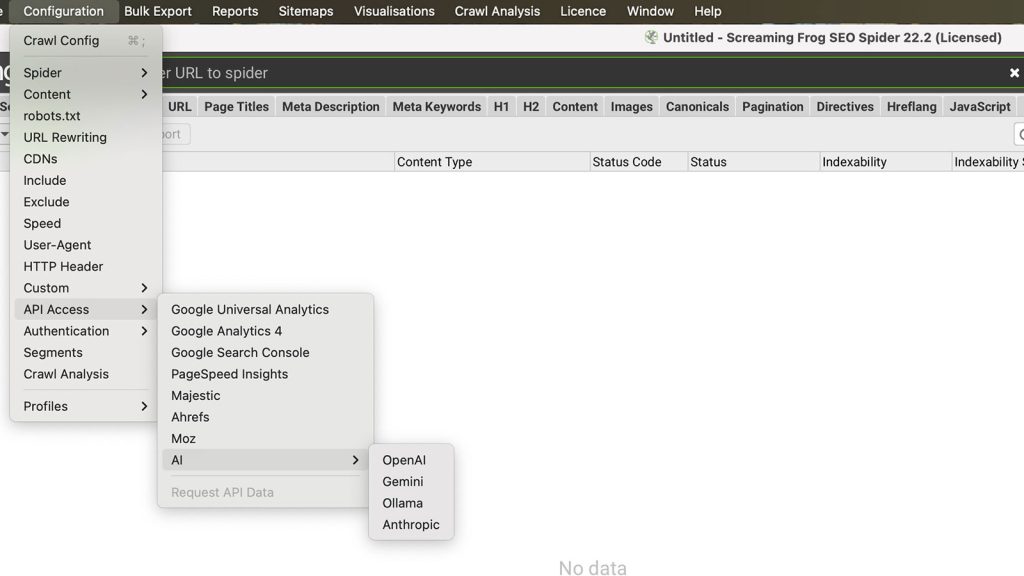The height and width of the screenshot is (576, 1024).
Task: Select the Ahrefs API option
Action: click(x=265, y=417)
